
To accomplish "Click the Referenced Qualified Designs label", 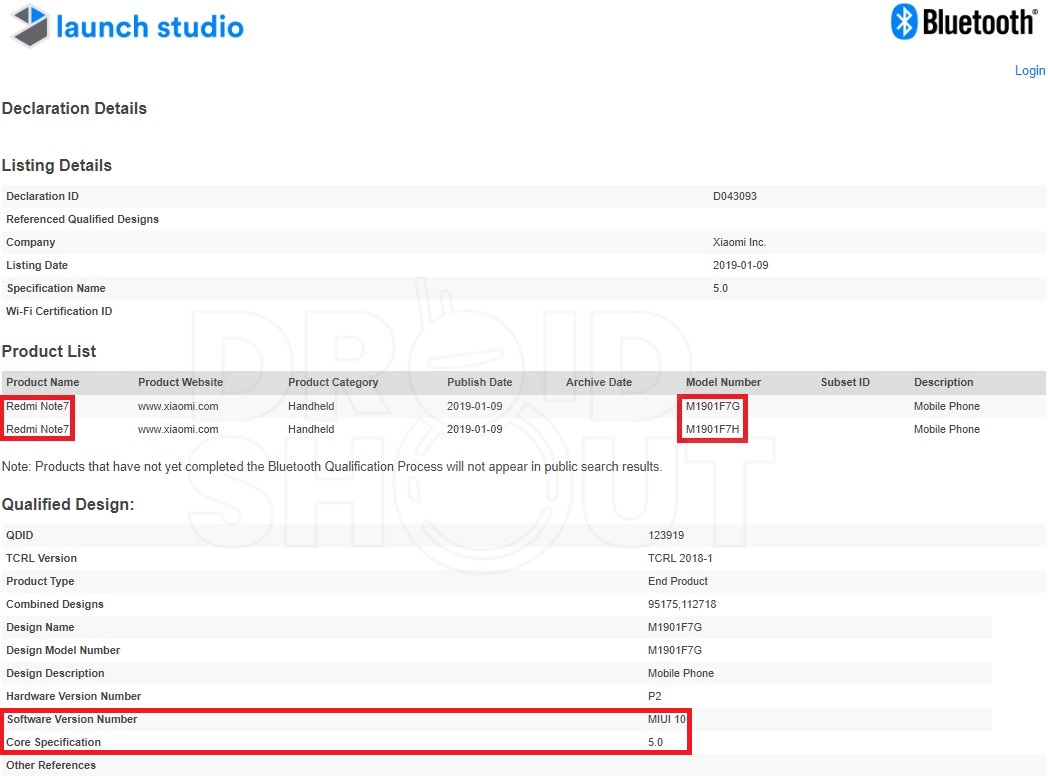I will pos(82,219).
